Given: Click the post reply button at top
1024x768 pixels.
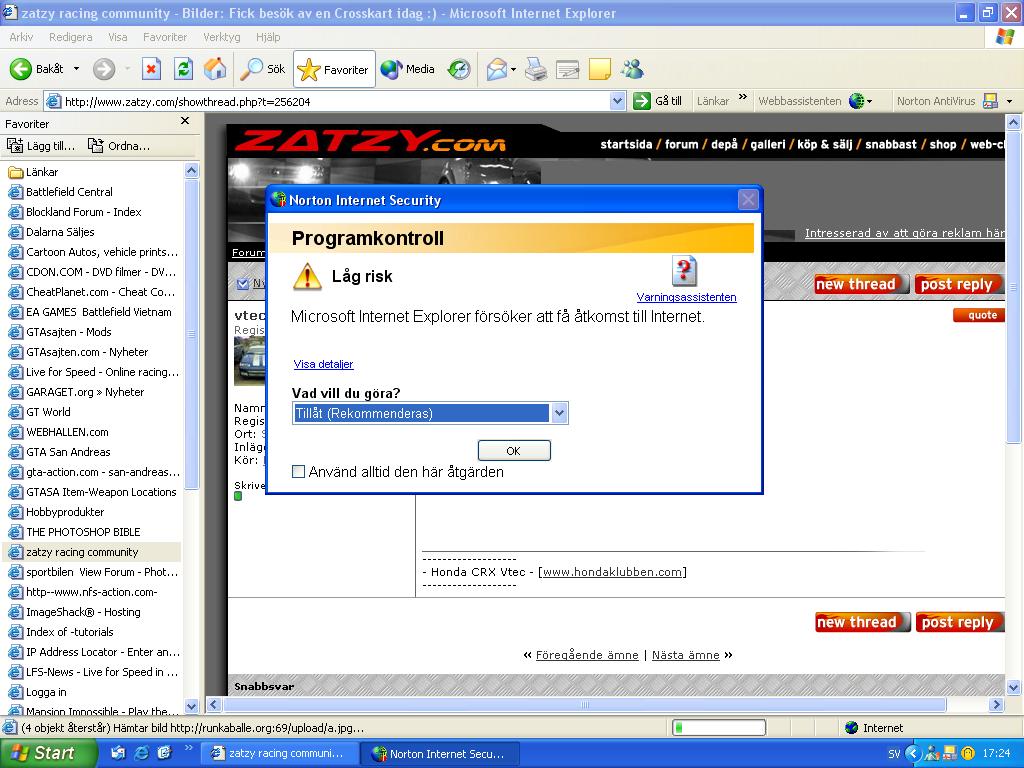Looking at the screenshot, I should click(956, 284).
